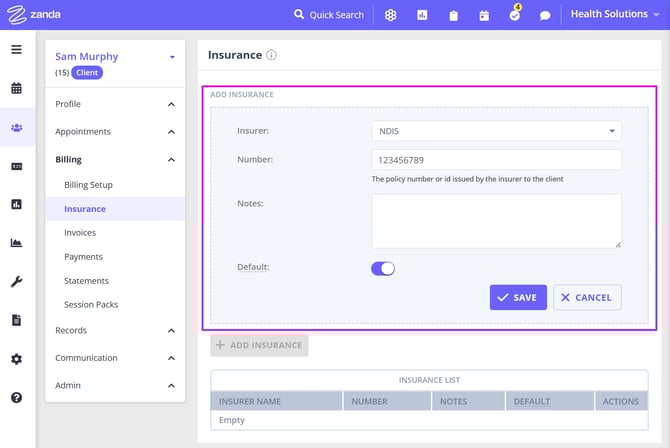Open the clipboard icon in top bar
This screenshot has width=670, height=448.
tap(453, 15)
